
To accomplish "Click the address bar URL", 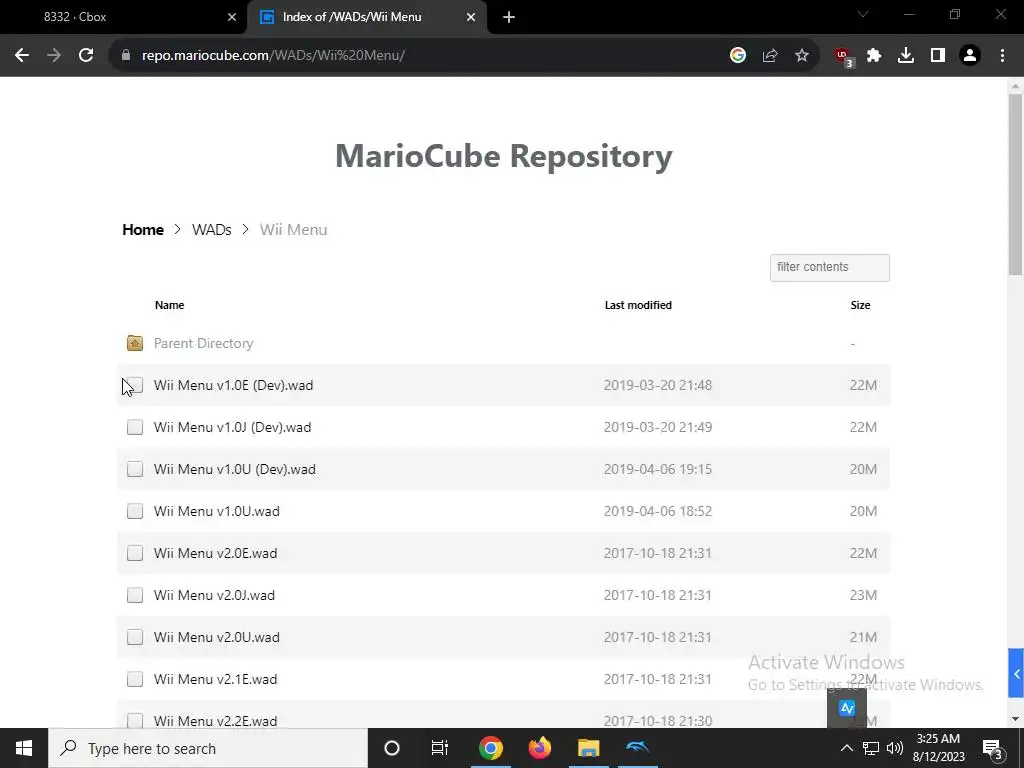I will click(273, 56).
